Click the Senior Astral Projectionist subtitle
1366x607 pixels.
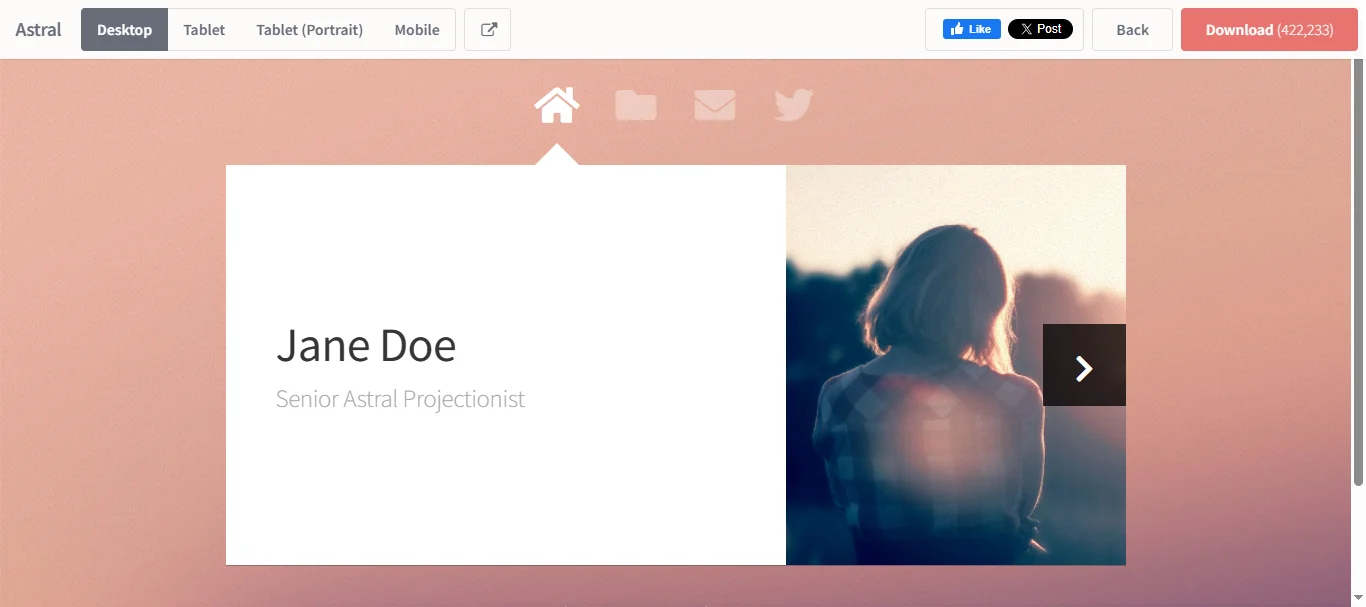click(400, 399)
